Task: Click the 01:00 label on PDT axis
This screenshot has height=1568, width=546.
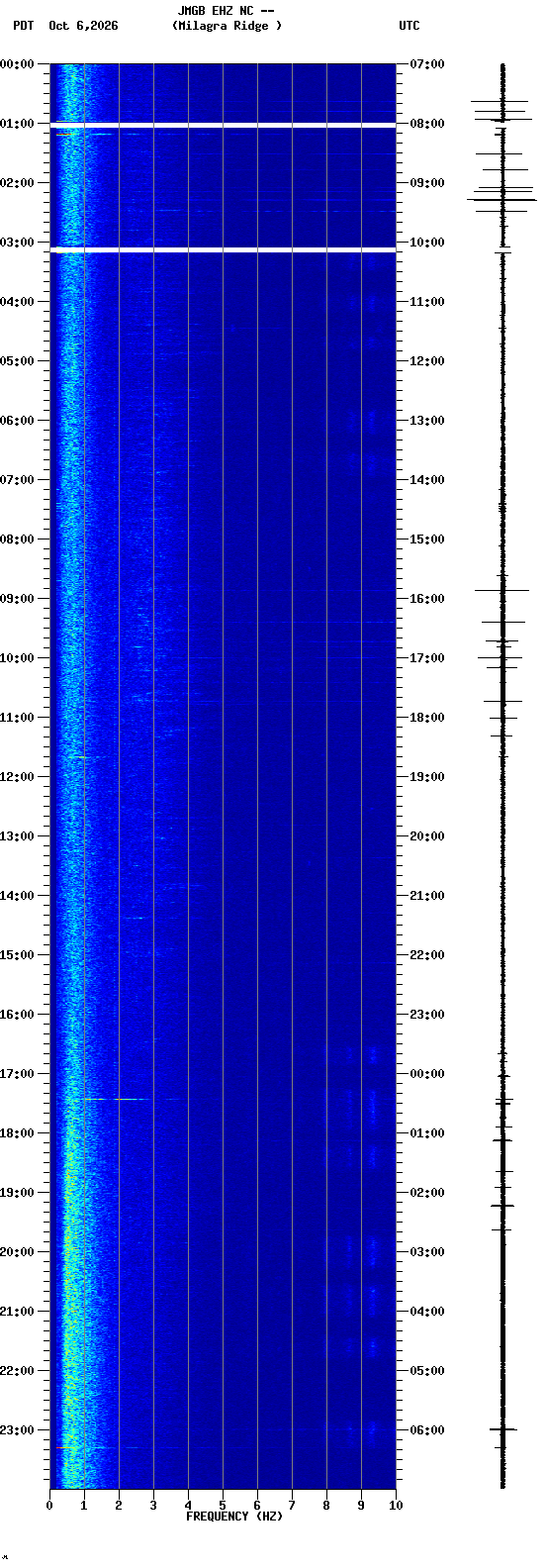Action: point(17,124)
